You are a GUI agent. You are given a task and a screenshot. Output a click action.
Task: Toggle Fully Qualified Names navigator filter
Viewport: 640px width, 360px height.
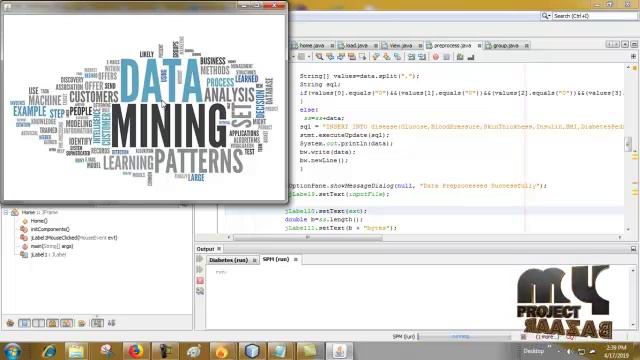point(82,323)
